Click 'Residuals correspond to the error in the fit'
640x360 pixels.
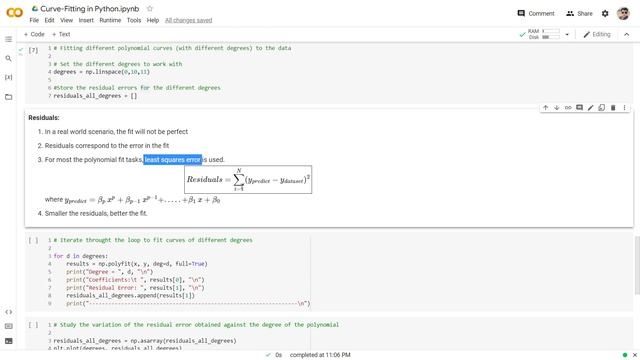click(107, 146)
